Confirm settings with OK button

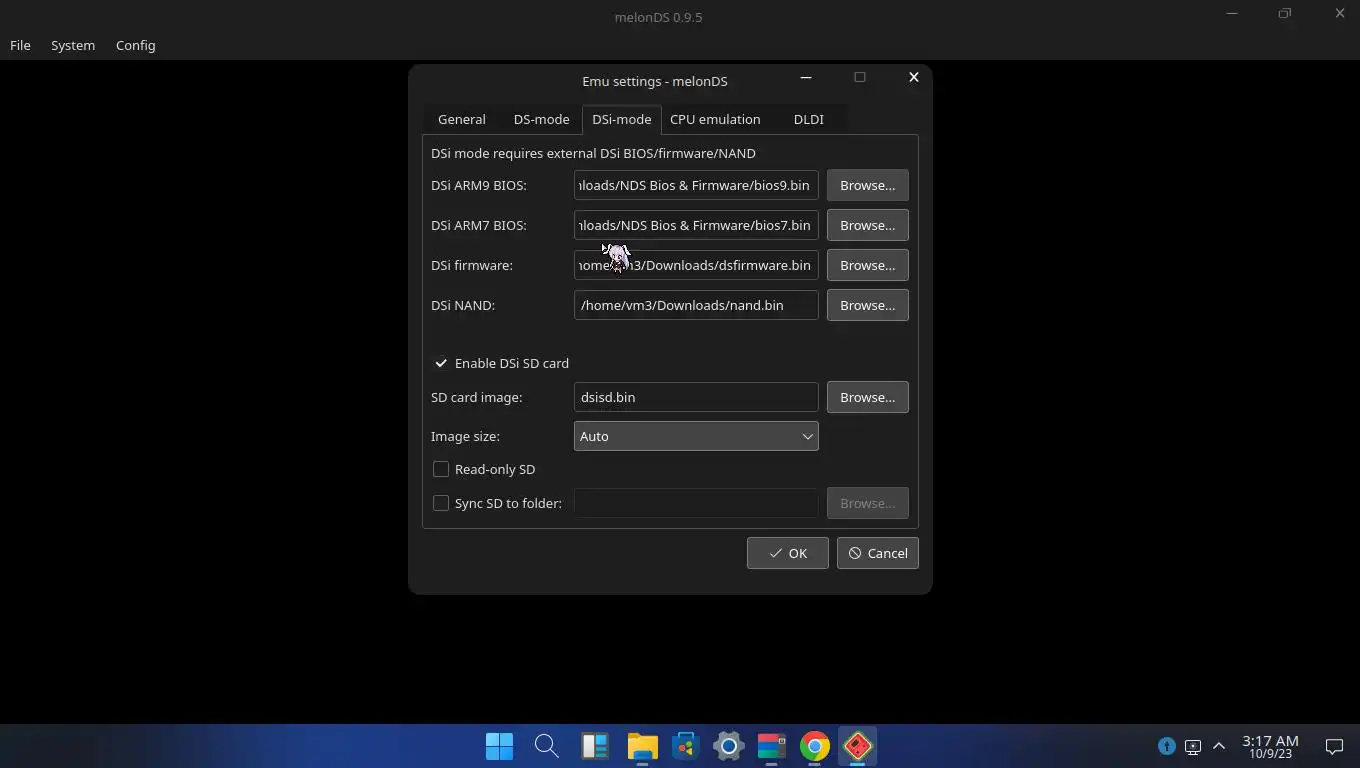point(787,553)
